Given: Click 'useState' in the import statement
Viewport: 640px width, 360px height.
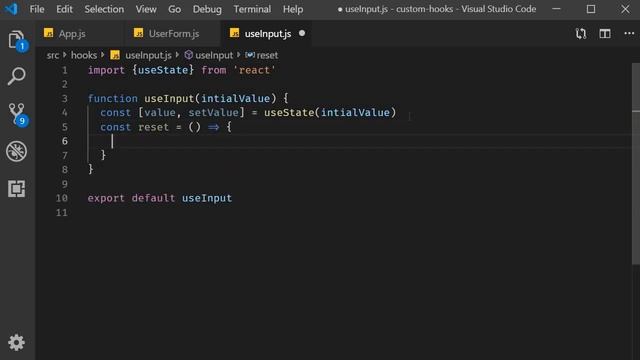Looking at the screenshot, I should click(163, 70).
